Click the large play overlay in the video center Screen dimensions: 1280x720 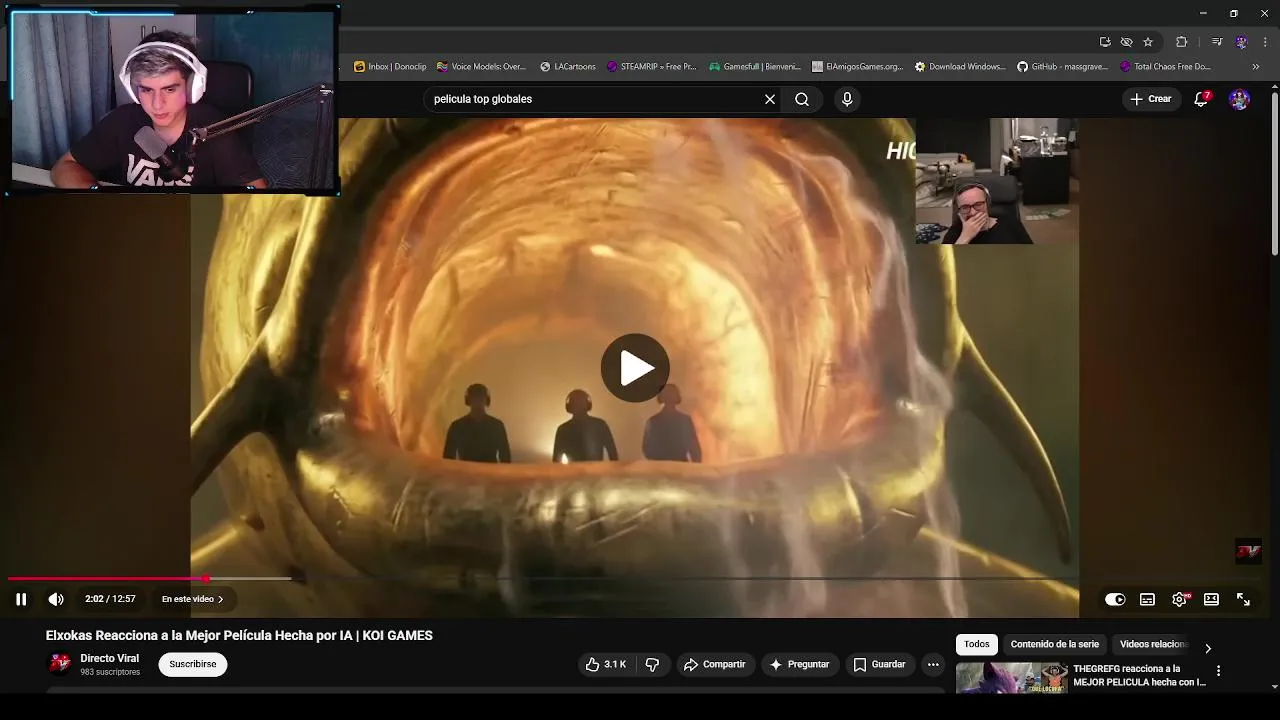635,368
